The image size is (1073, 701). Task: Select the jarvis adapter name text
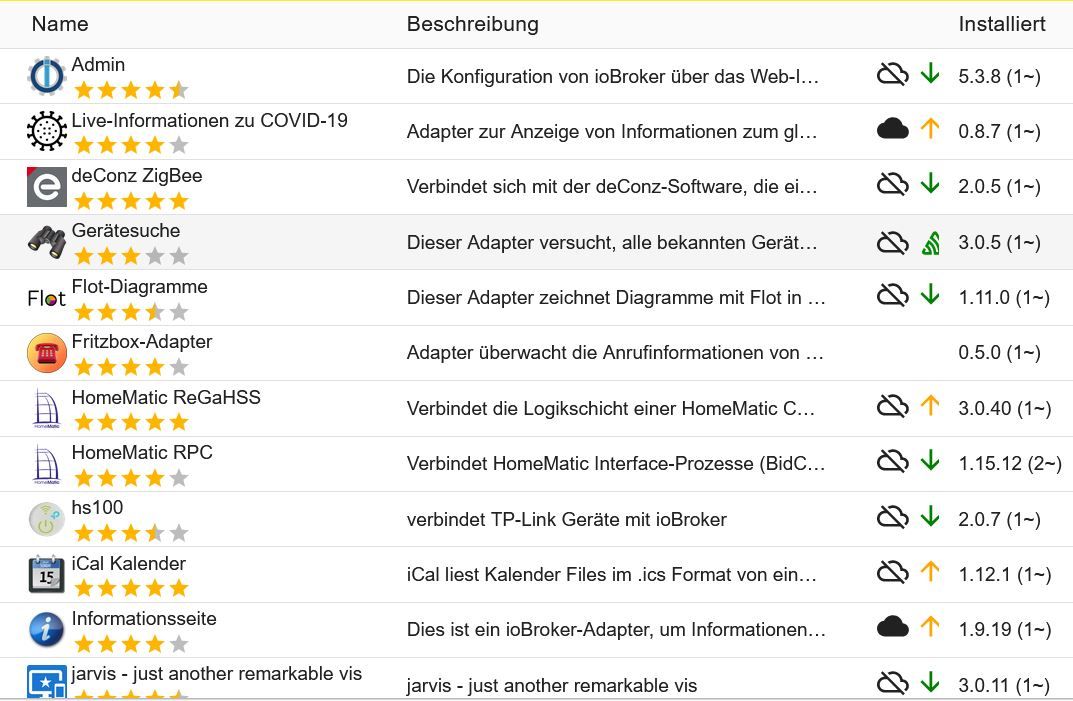216,674
